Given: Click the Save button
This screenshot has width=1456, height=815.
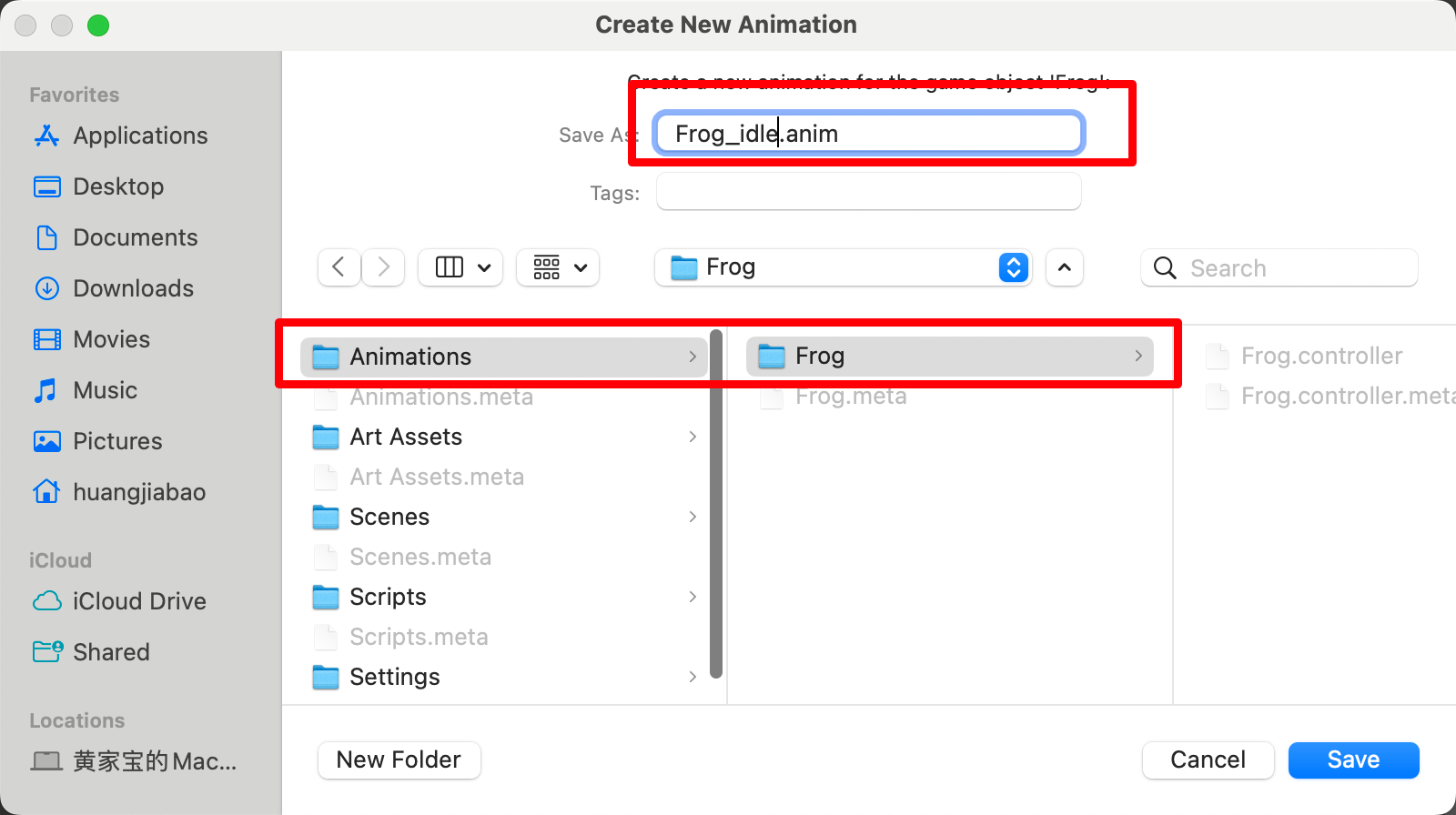Looking at the screenshot, I should coord(1353,760).
